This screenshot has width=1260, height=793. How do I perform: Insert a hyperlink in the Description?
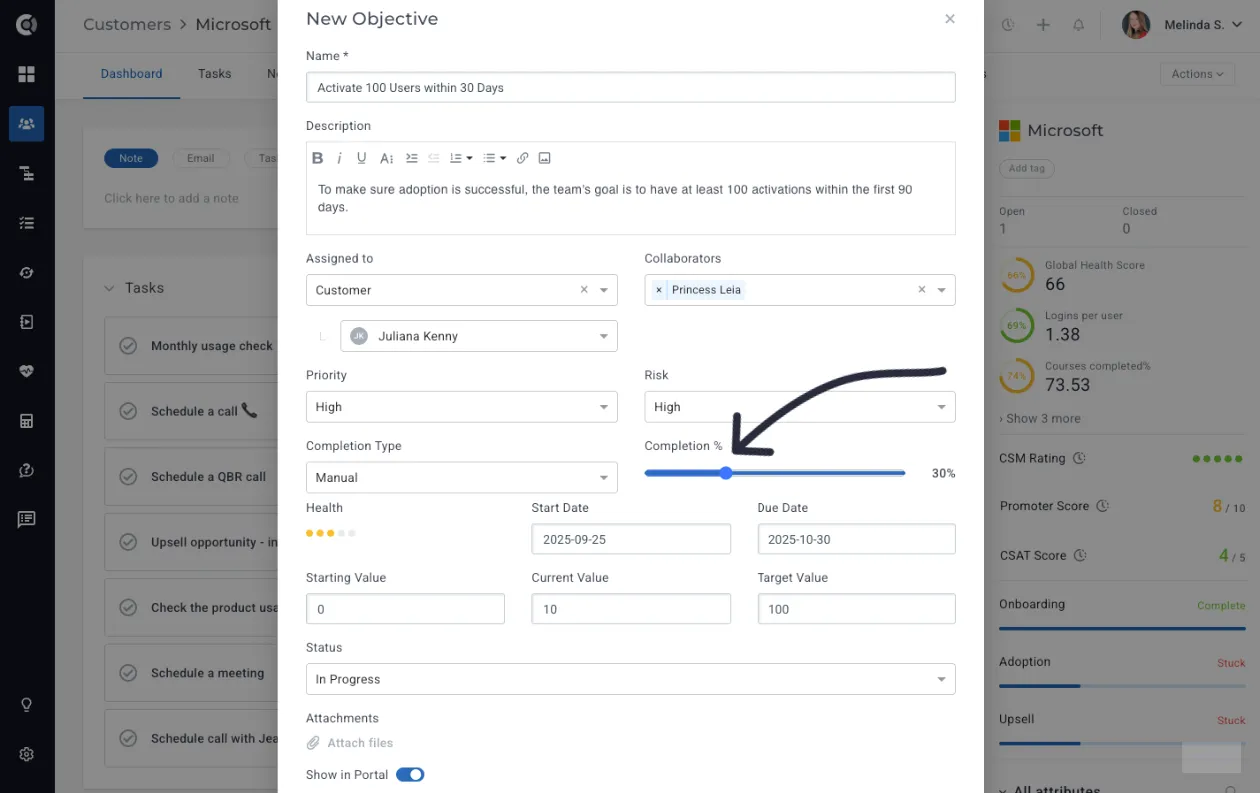522,158
